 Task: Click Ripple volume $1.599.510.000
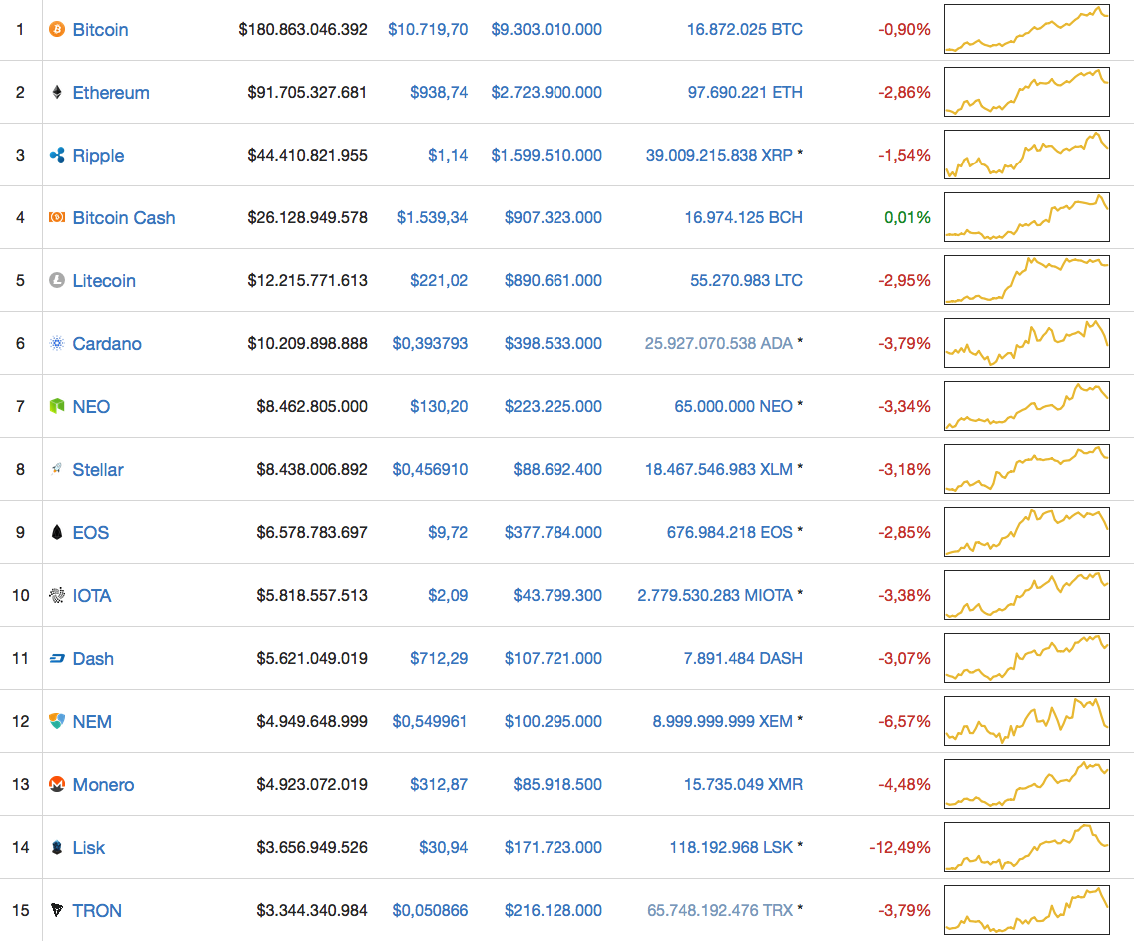click(546, 156)
